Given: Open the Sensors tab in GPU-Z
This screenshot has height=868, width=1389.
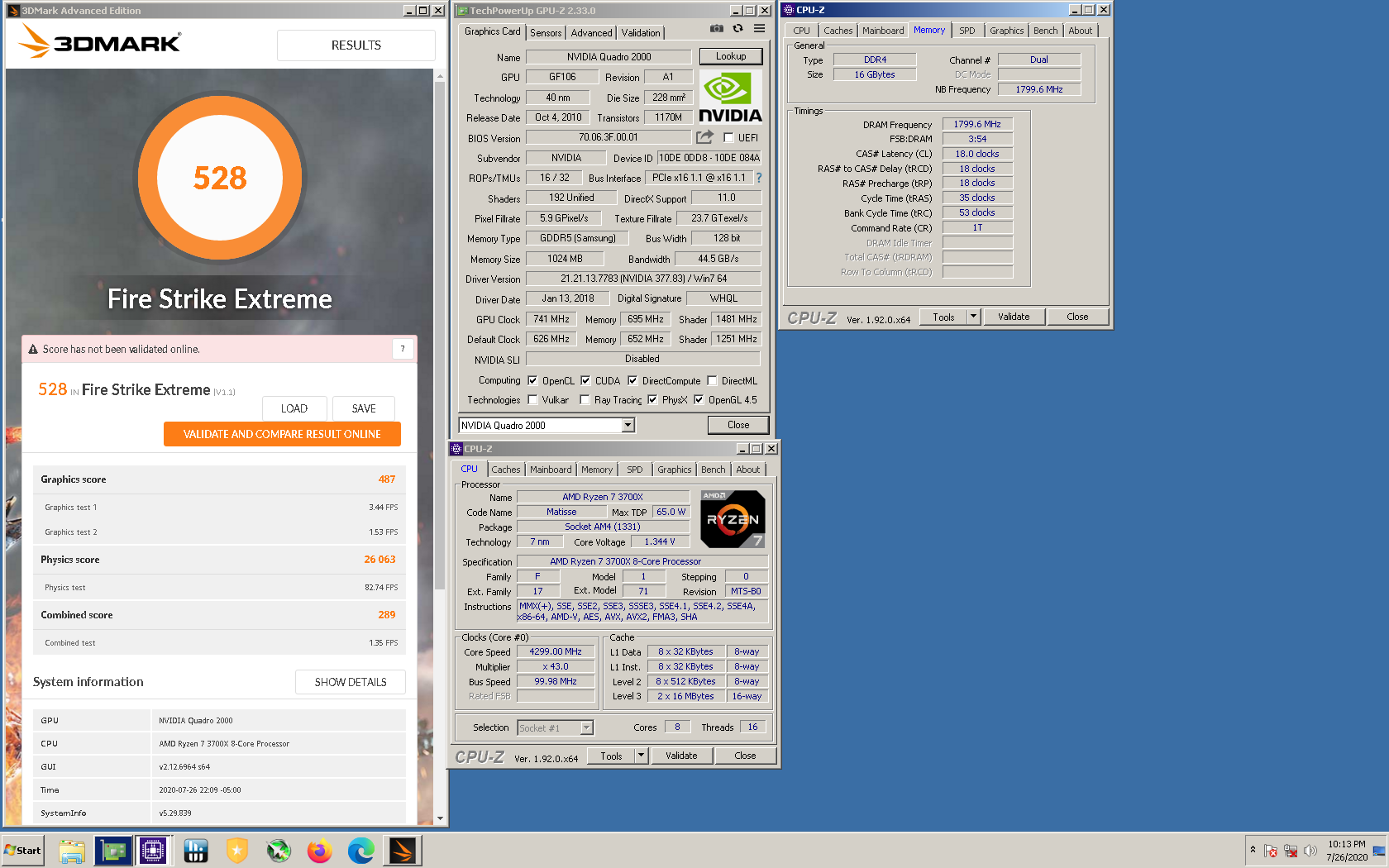Looking at the screenshot, I should coord(546,33).
